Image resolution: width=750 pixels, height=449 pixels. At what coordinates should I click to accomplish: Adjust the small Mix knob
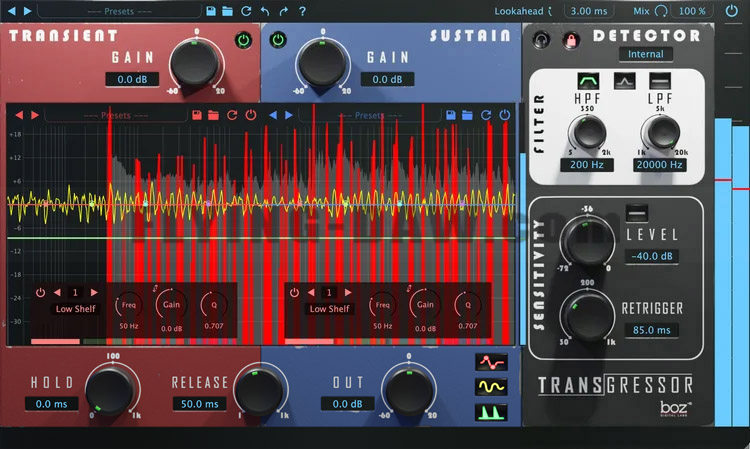click(x=661, y=11)
